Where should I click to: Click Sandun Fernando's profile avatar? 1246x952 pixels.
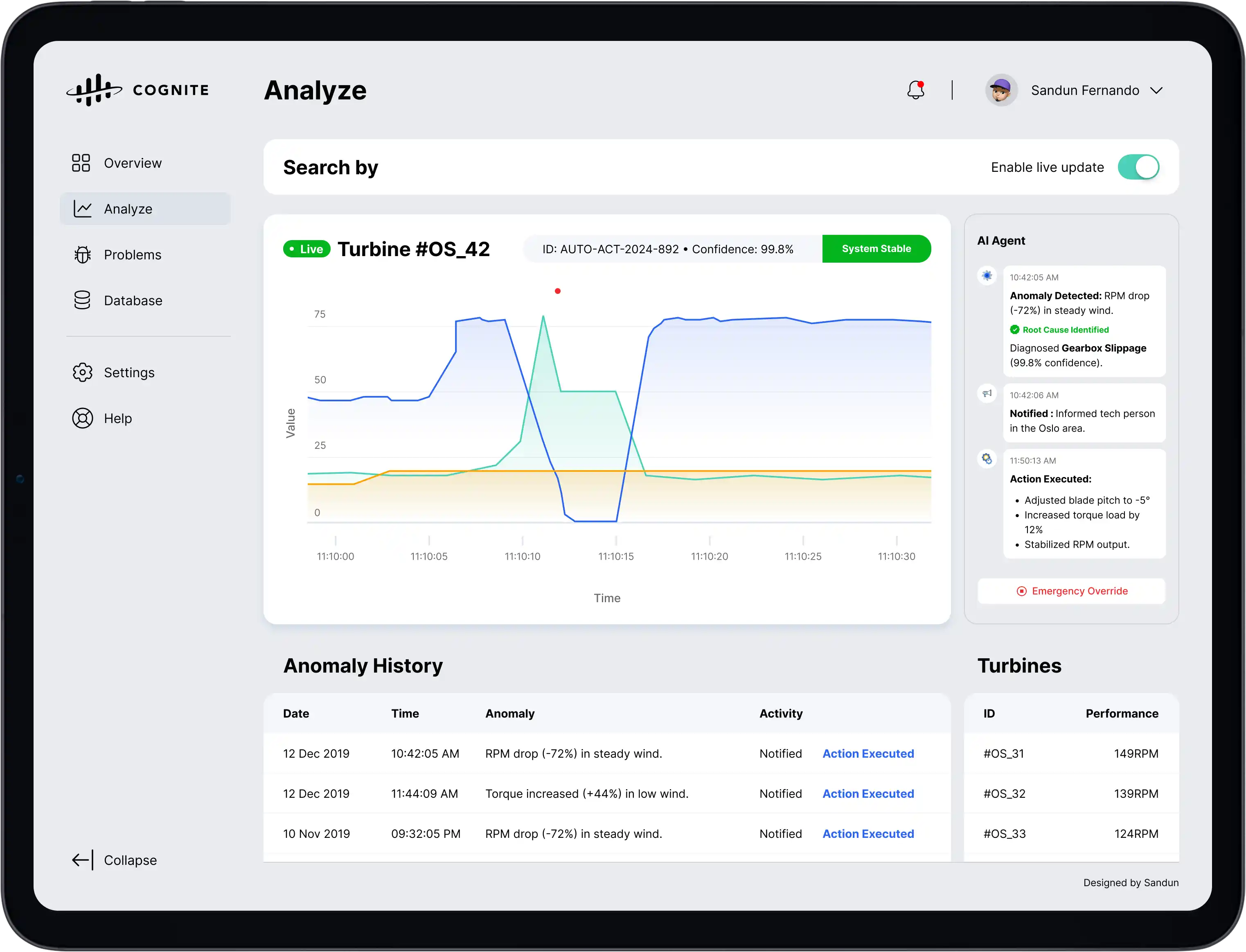1001,90
